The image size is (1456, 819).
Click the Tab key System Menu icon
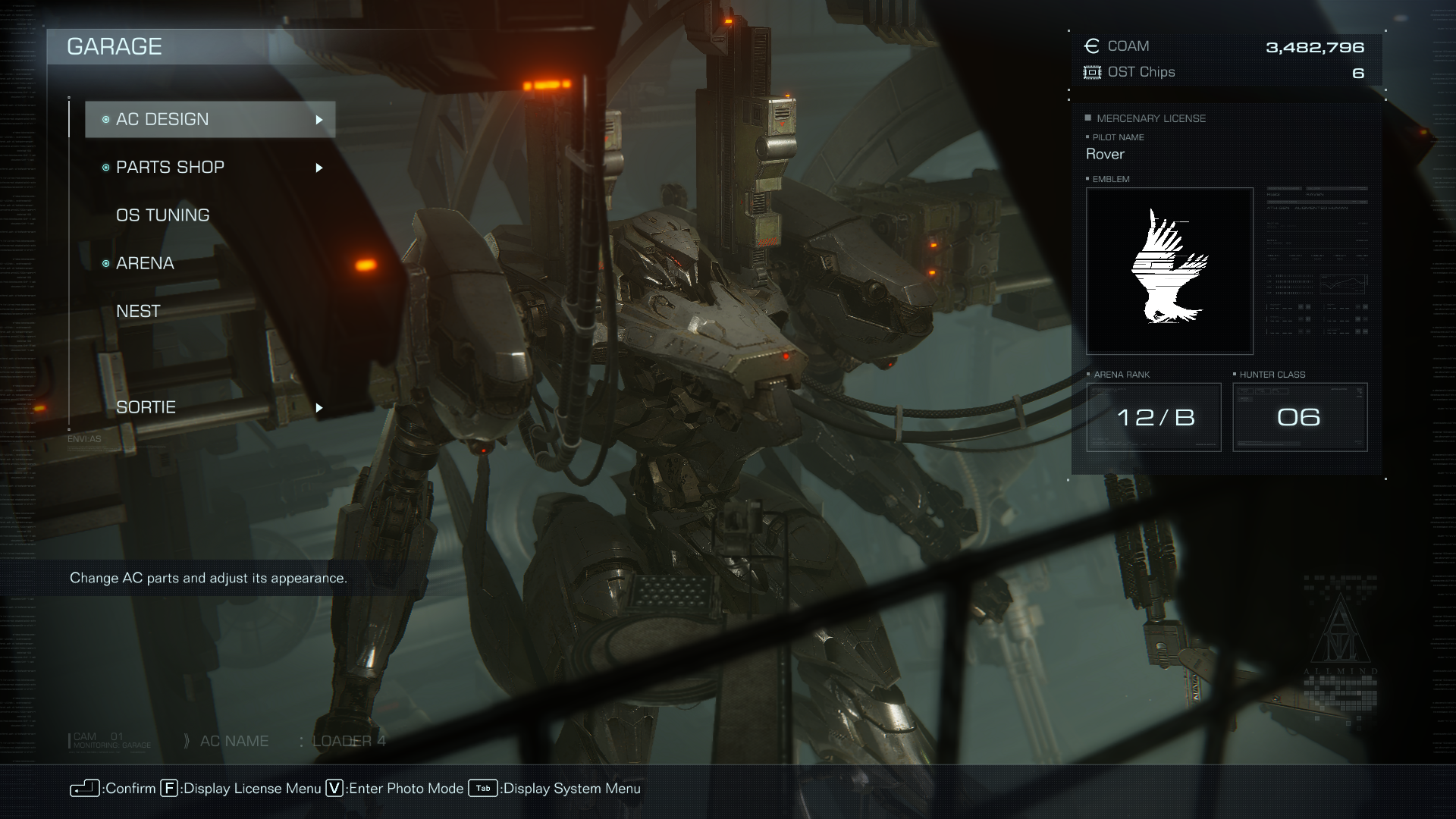[x=483, y=788]
